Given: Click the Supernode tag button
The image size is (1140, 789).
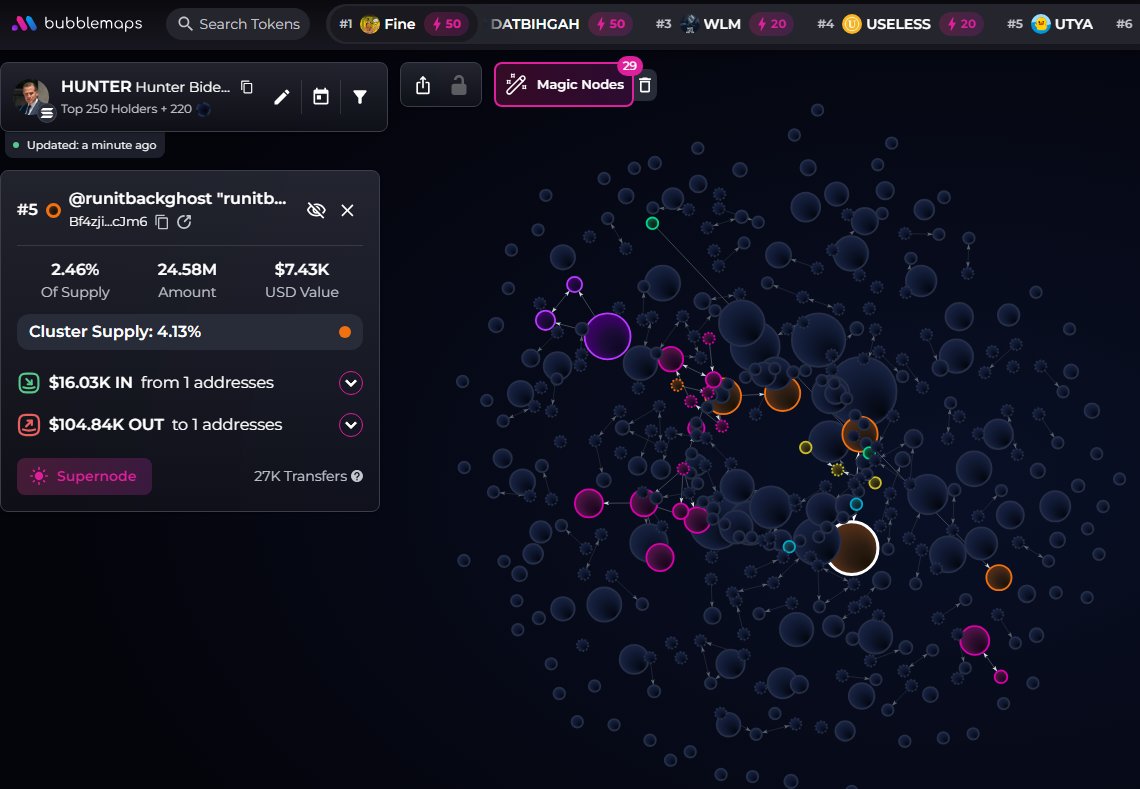Looking at the screenshot, I should pos(84,476).
